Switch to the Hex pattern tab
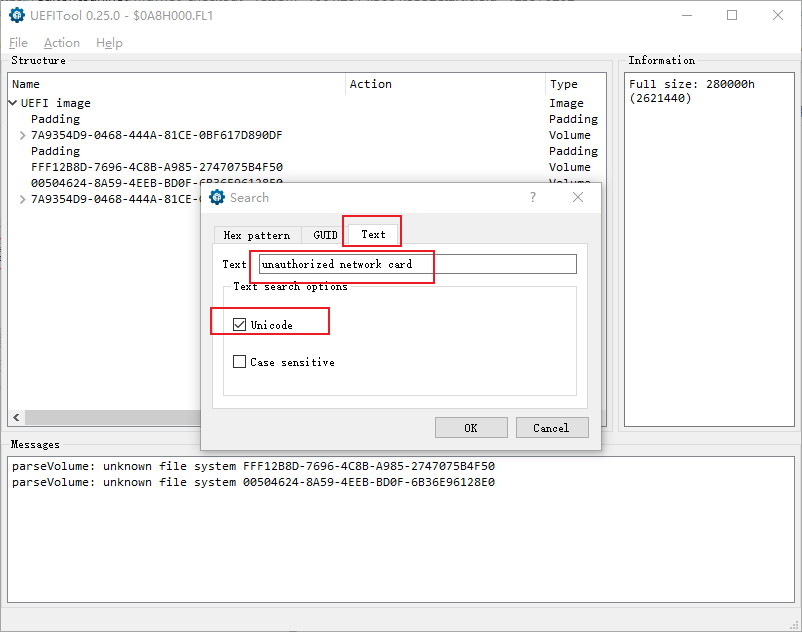Image resolution: width=802 pixels, height=632 pixels. pos(257,235)
